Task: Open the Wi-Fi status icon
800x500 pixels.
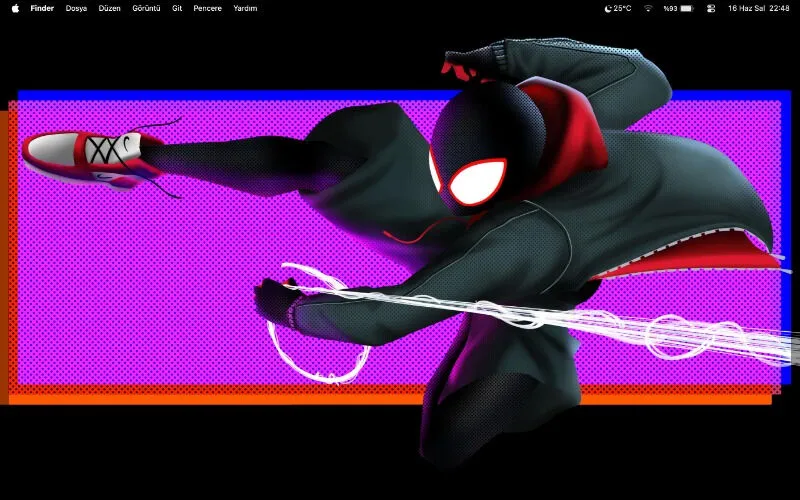Action: (x=648, y=8)
